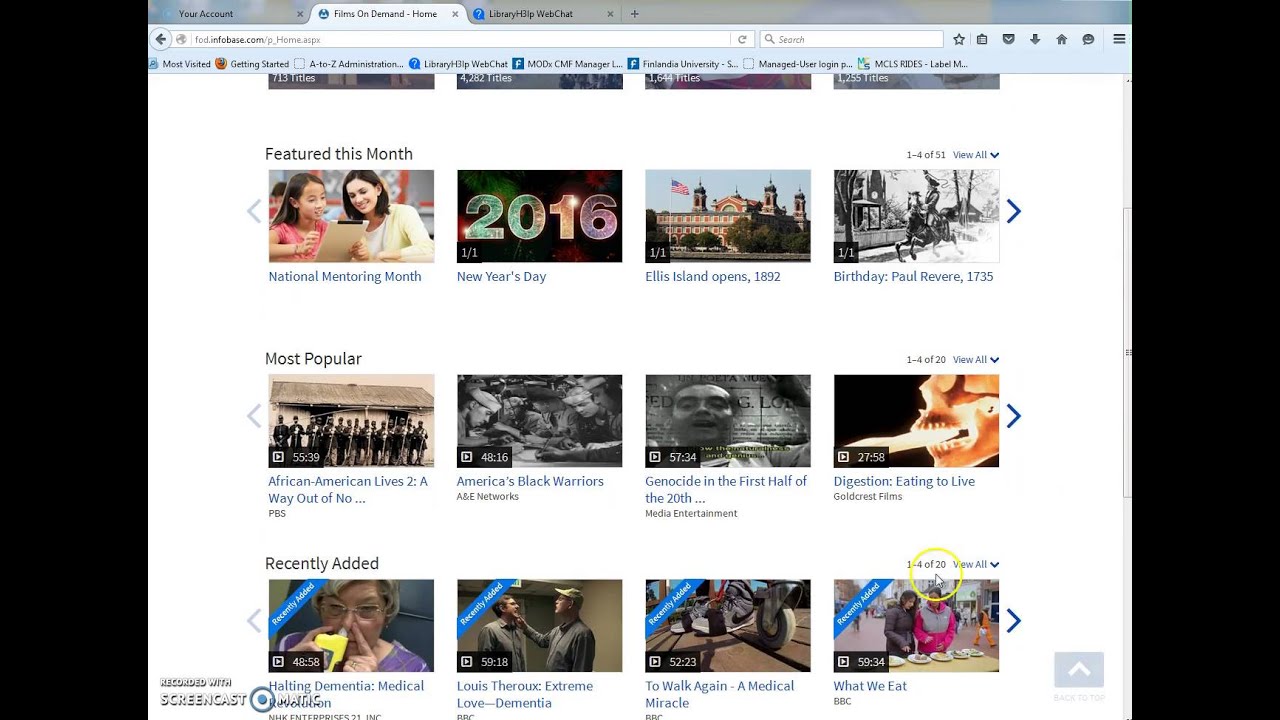Close the LibraryH3lp WebChat tab
Viewport: 1280px width, 720px height.
[612, 14]
